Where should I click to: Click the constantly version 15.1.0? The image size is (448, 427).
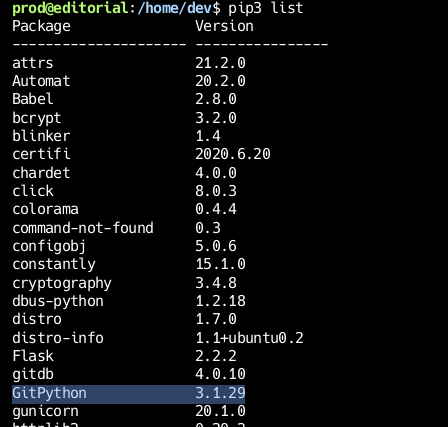click(220, 264)
